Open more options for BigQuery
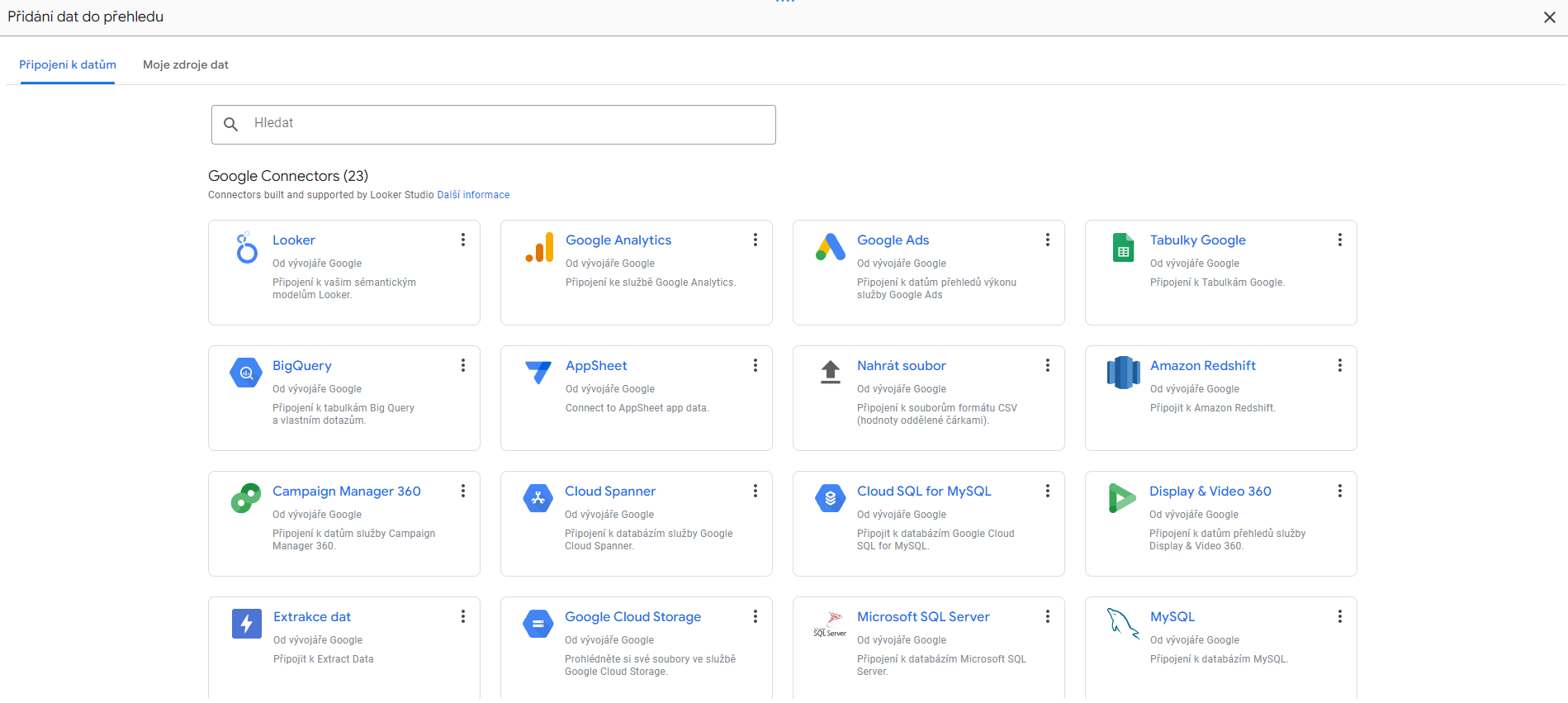Image resolution: width=1568 pixels, height=703 pixels. (x=463, y=365)
